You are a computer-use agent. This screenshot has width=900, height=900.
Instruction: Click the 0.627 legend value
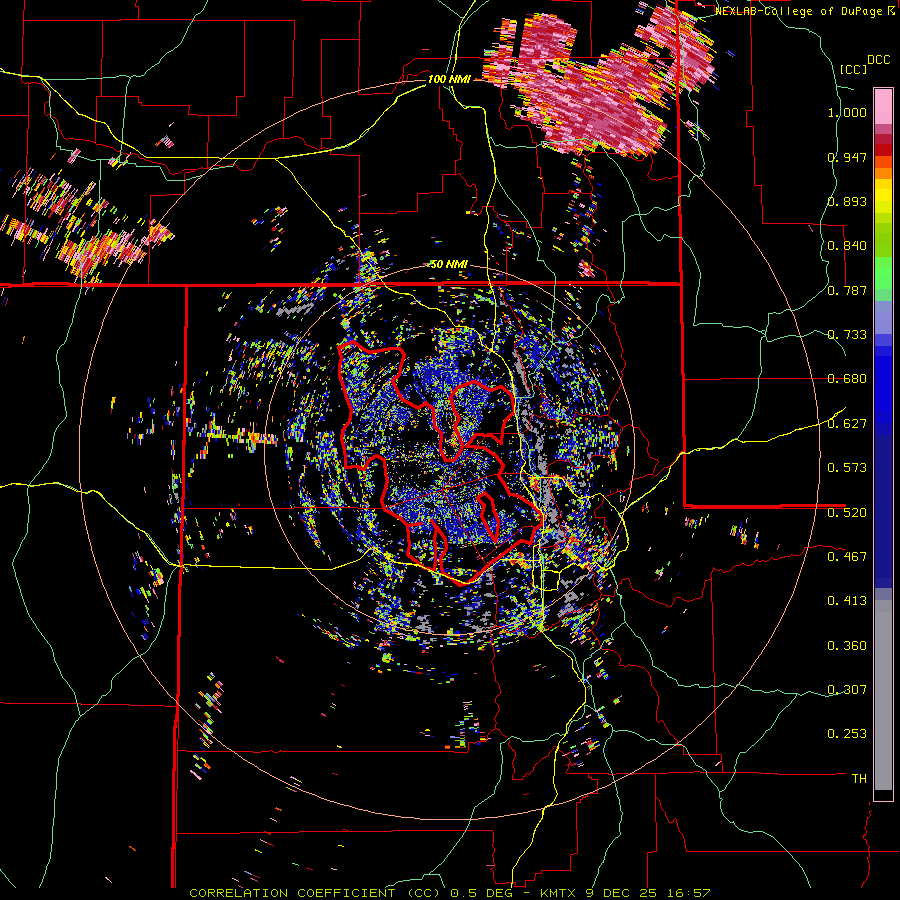click(847, 424)
